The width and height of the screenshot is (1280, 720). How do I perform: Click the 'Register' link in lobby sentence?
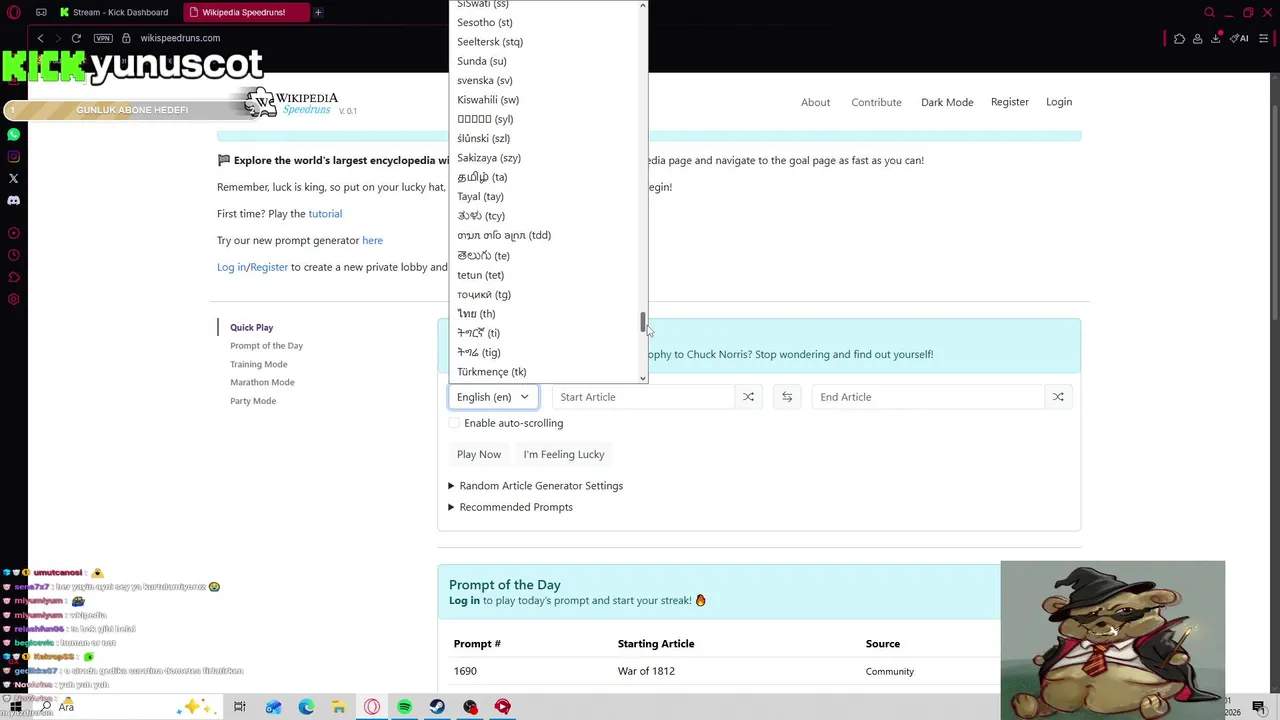269,267
